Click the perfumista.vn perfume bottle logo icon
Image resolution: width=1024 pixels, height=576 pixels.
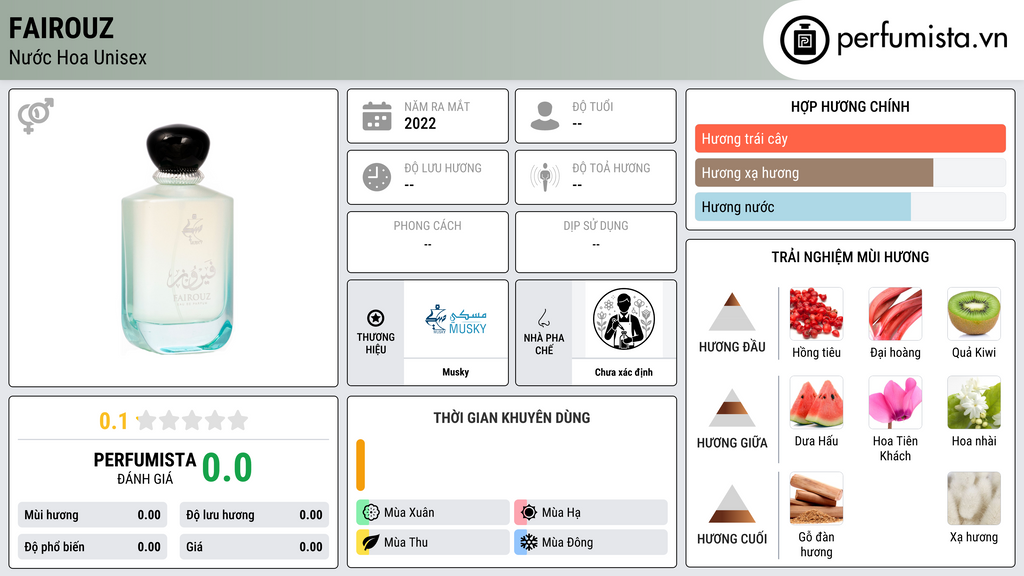pos(804,40)
